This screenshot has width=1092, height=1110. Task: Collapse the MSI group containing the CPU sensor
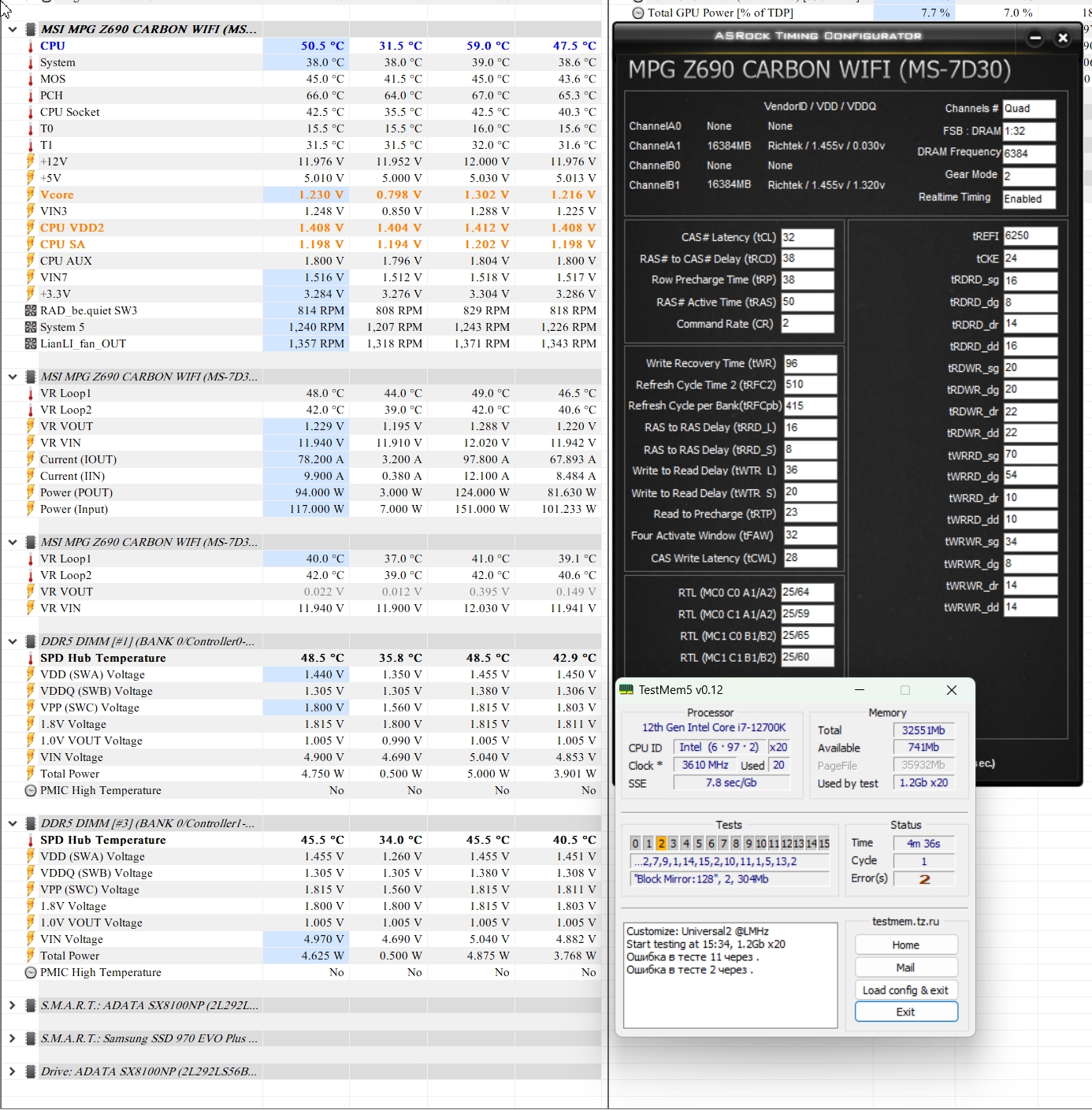coord(13,29)
